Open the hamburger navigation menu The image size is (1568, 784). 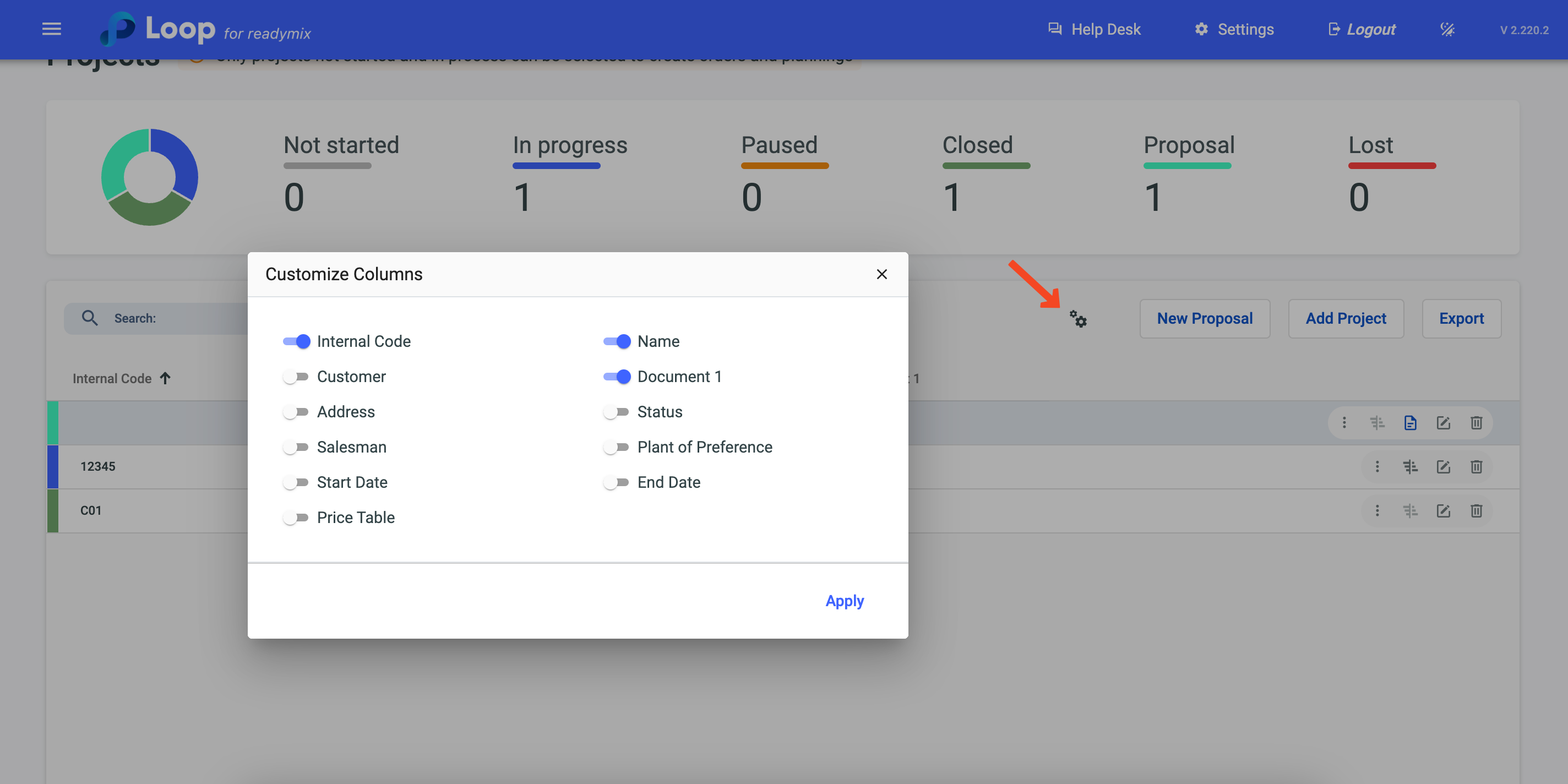(x=51, y=29)
